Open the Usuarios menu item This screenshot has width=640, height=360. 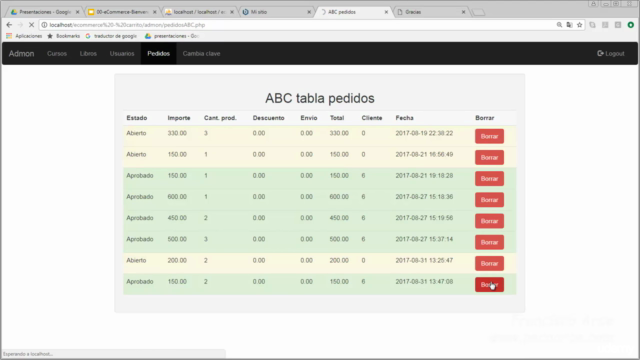[122, 53]
